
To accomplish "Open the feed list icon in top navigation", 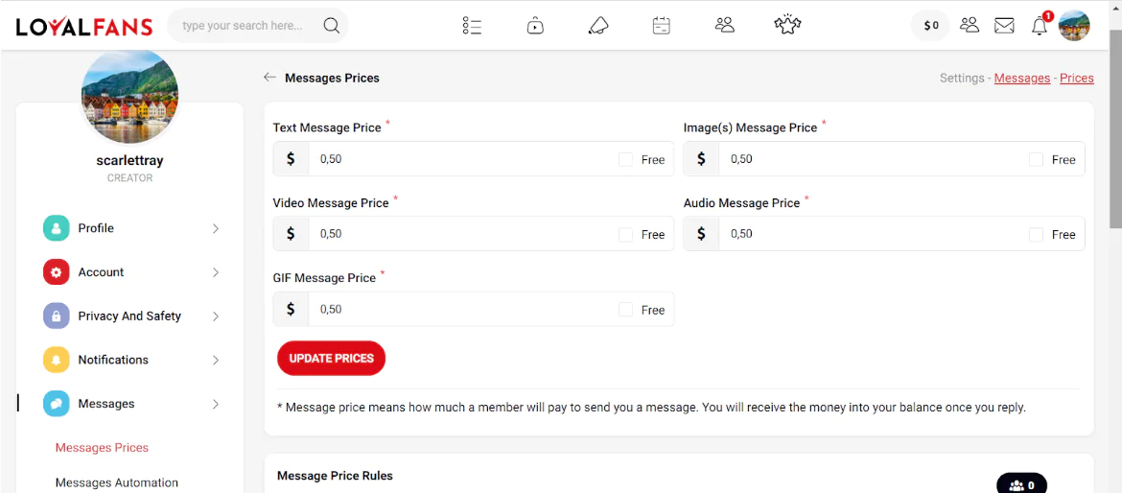I will point(471,26).
